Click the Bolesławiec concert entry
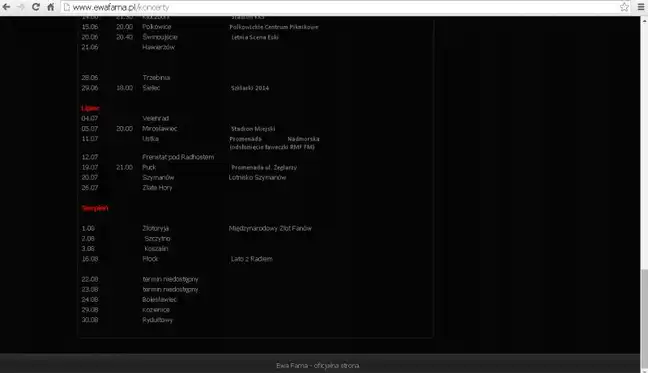Viewport: 648px width, 373px height. (x=159, y=299)
